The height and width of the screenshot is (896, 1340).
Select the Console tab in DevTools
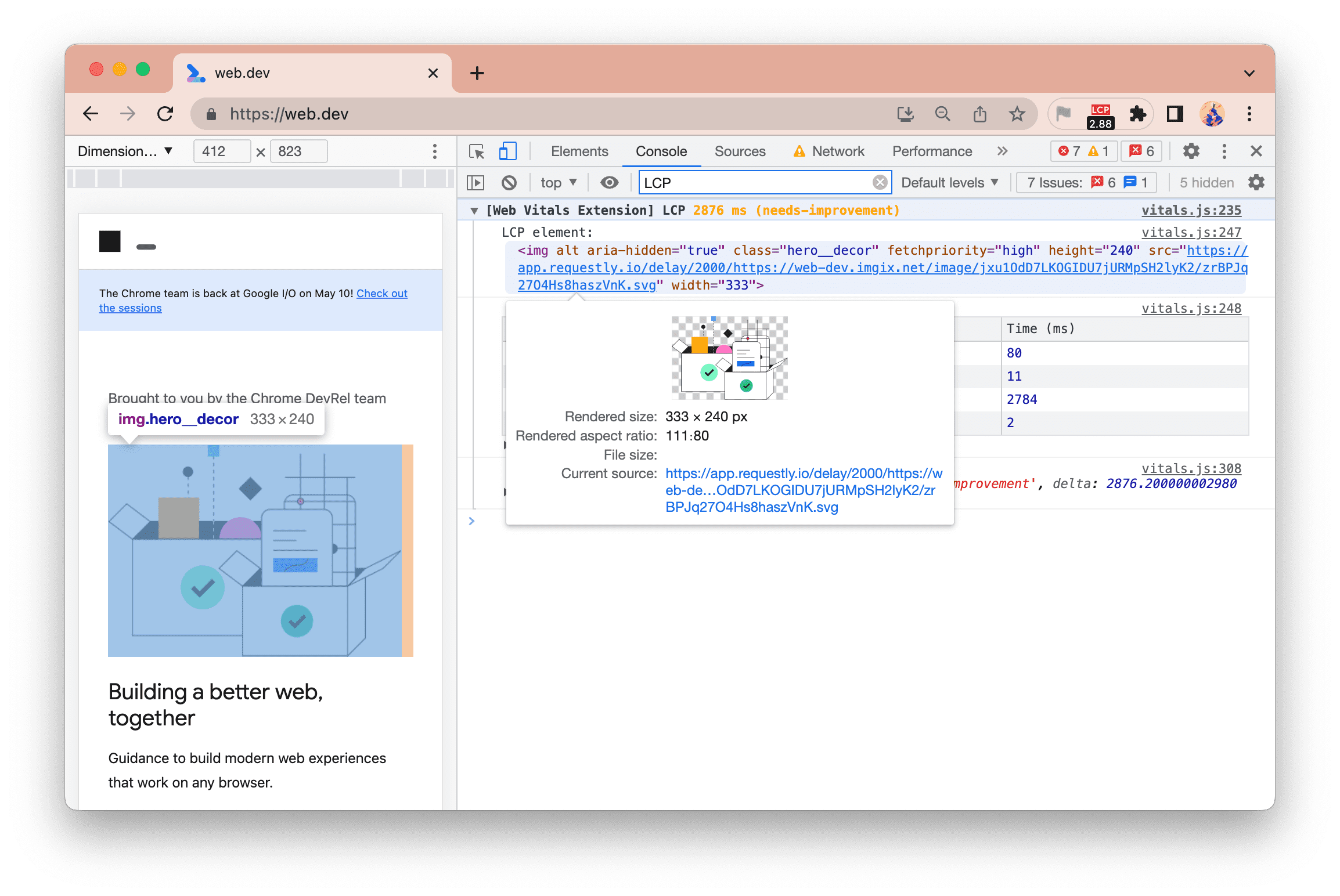pos(662,150)
